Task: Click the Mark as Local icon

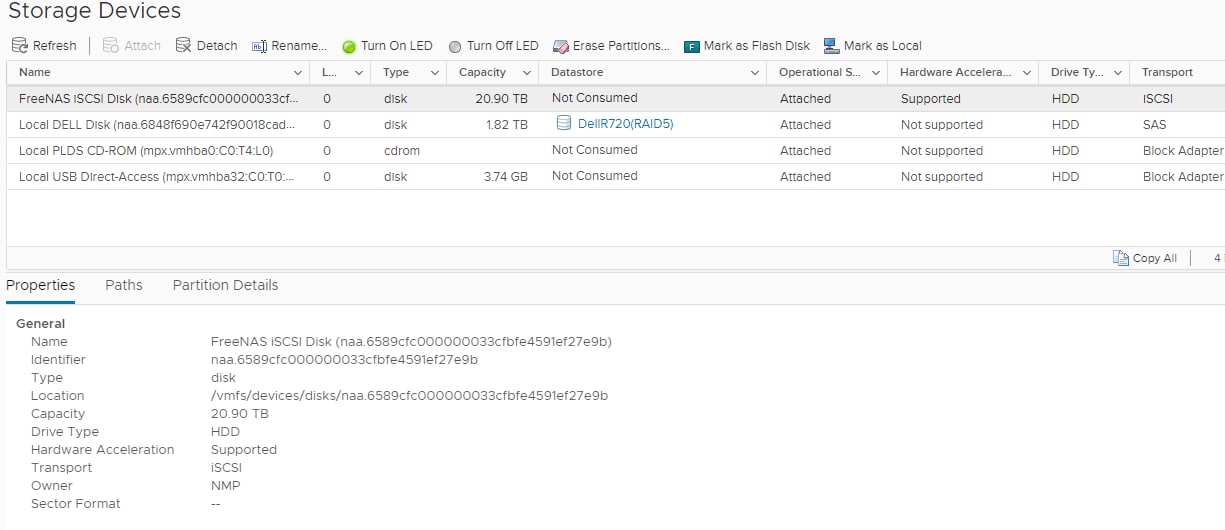Action: [x=831, y=46]
